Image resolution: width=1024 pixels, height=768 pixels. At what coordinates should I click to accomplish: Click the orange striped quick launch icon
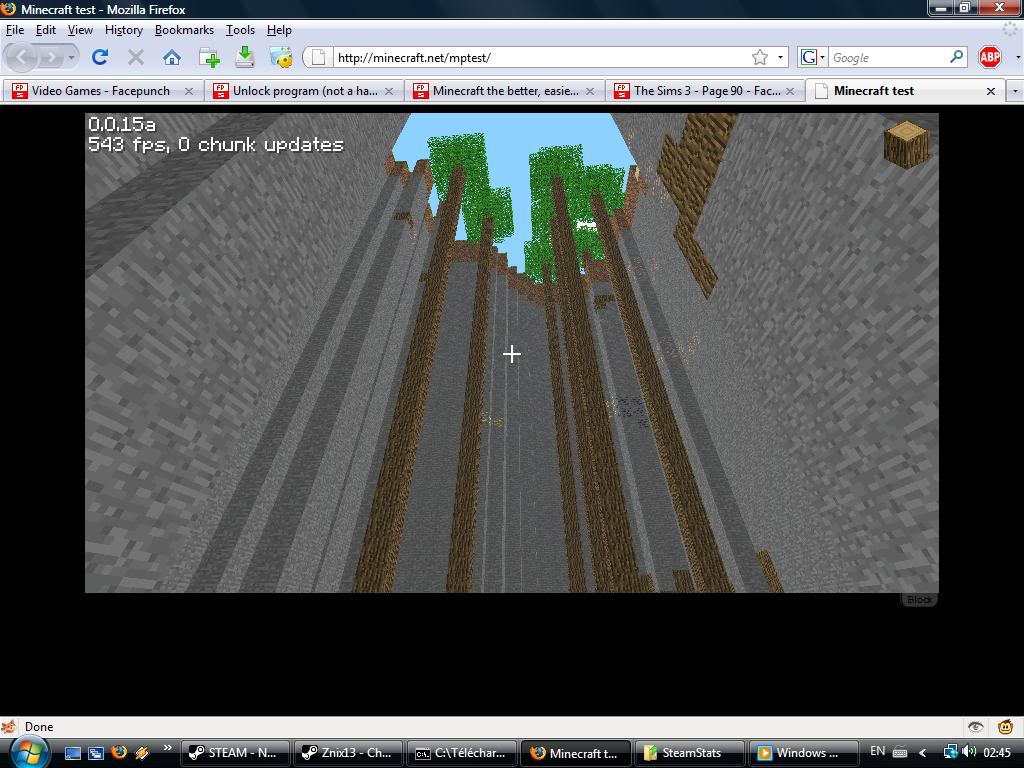(x=142, y=754)
